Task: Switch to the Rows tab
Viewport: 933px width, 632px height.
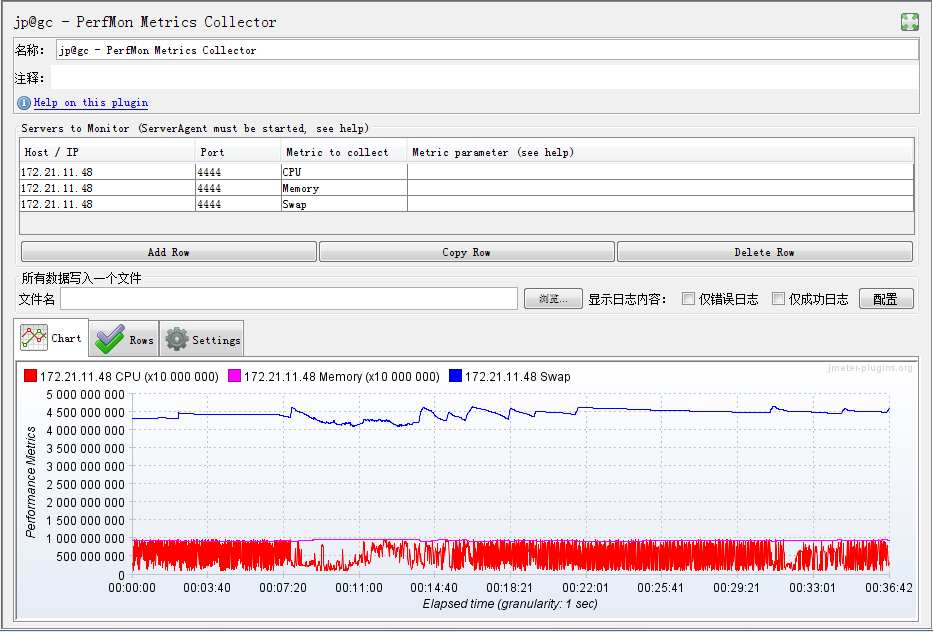Action: (x=124, y=338)
